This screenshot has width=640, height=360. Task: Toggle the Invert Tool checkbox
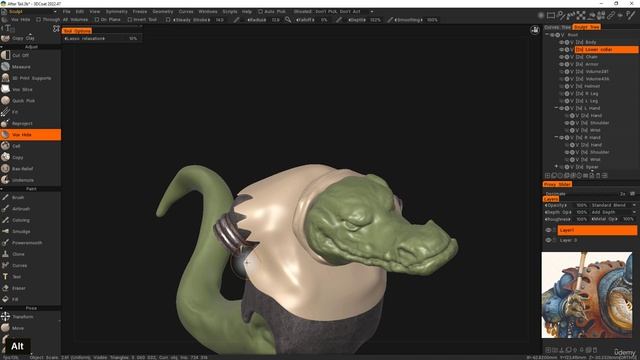point(129,20)
